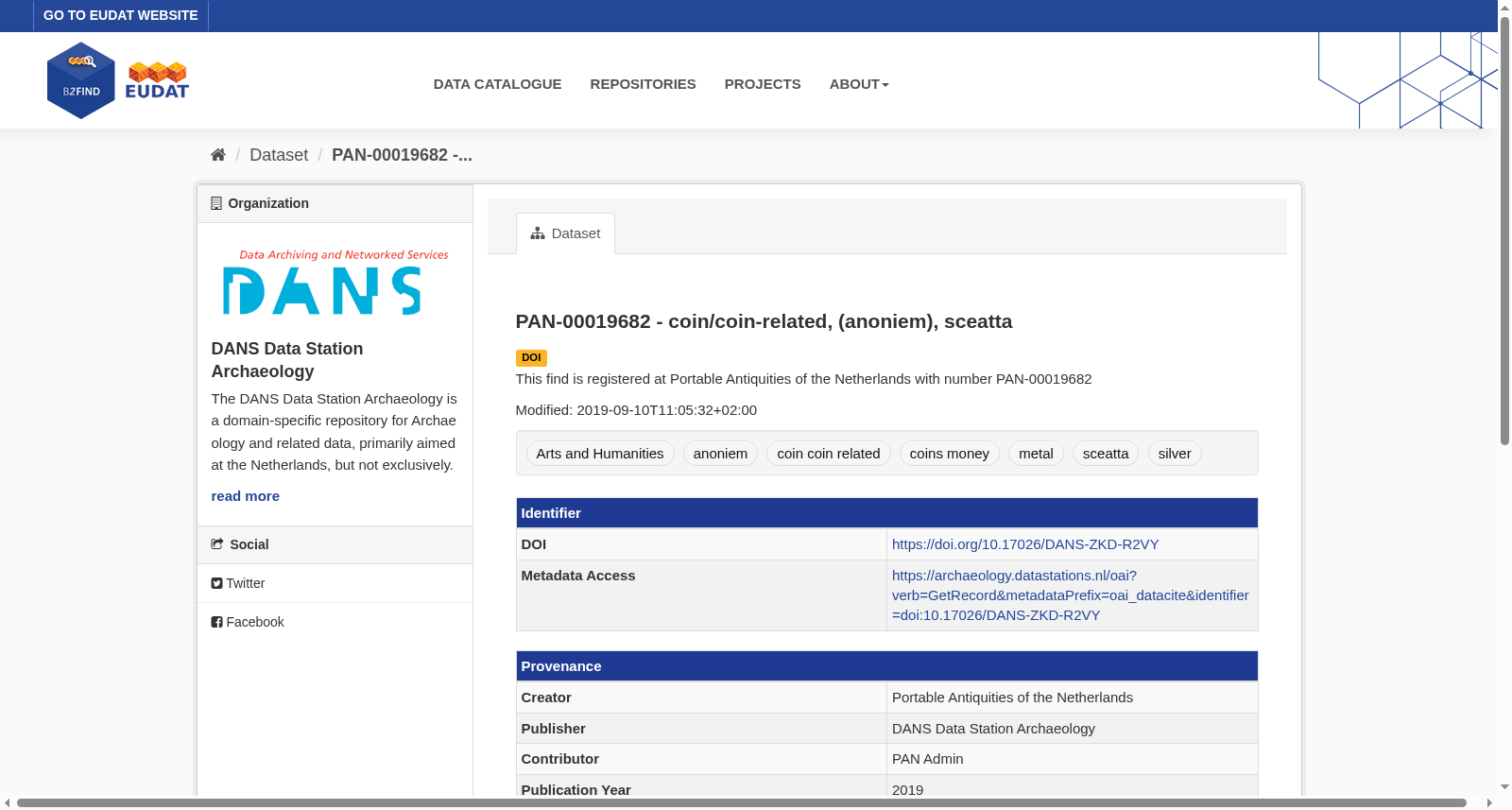
Task: Click the read more link
Action: click(x=245, y=496)
